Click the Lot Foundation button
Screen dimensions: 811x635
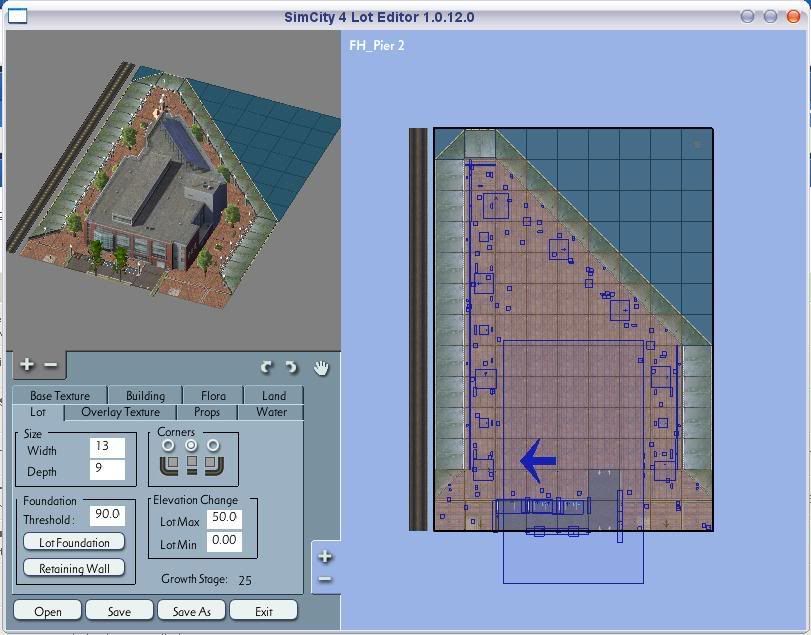[x=74, y=542]
